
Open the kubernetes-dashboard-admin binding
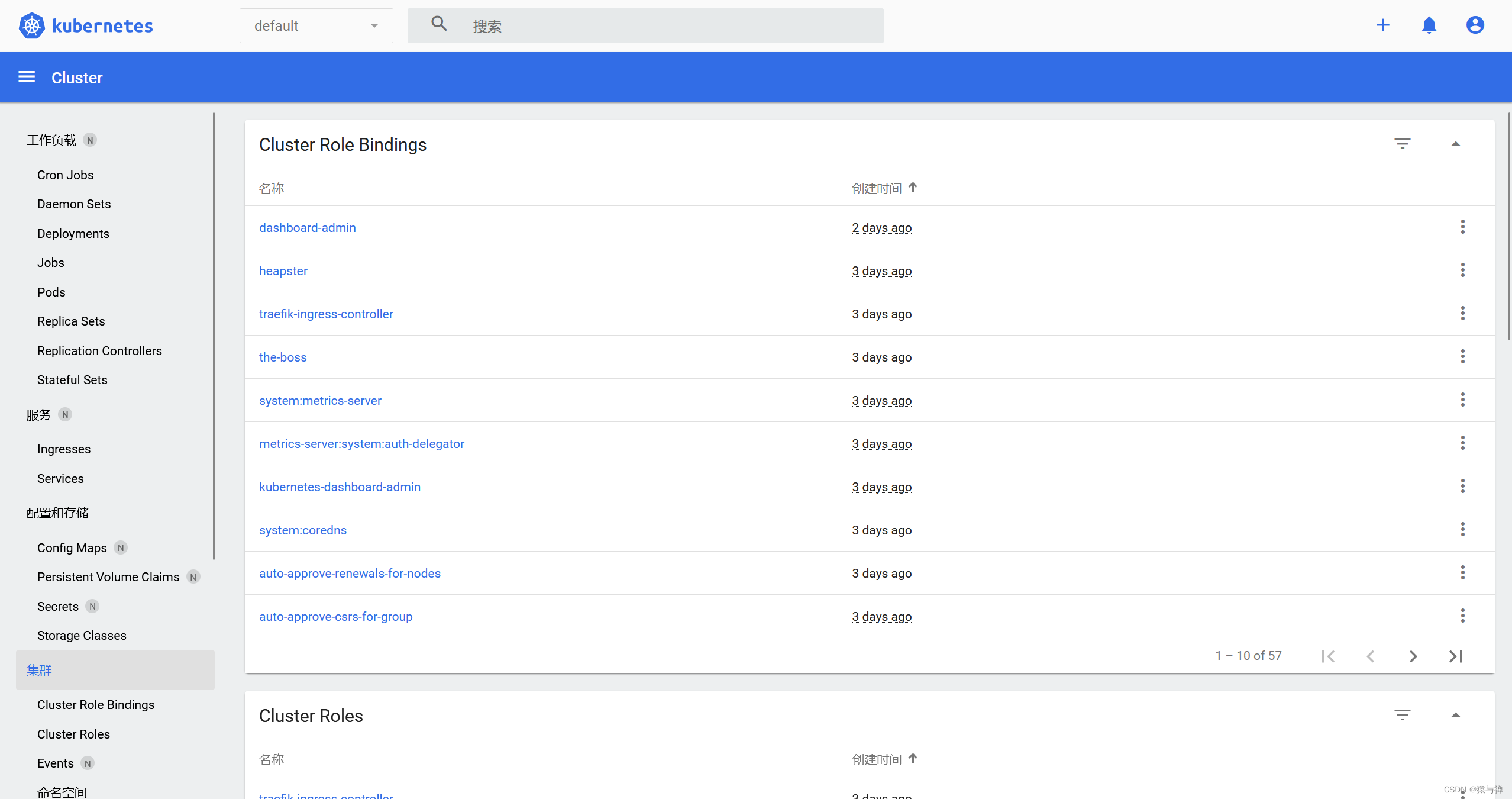pos(340,487)
